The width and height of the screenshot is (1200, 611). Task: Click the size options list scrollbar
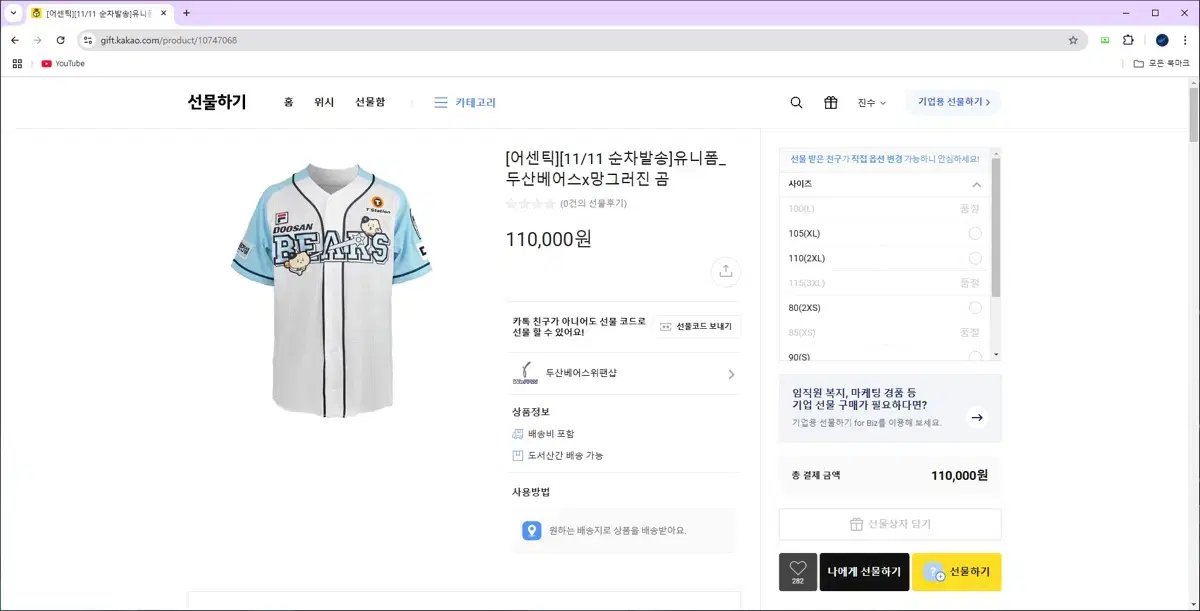[996, 226]
